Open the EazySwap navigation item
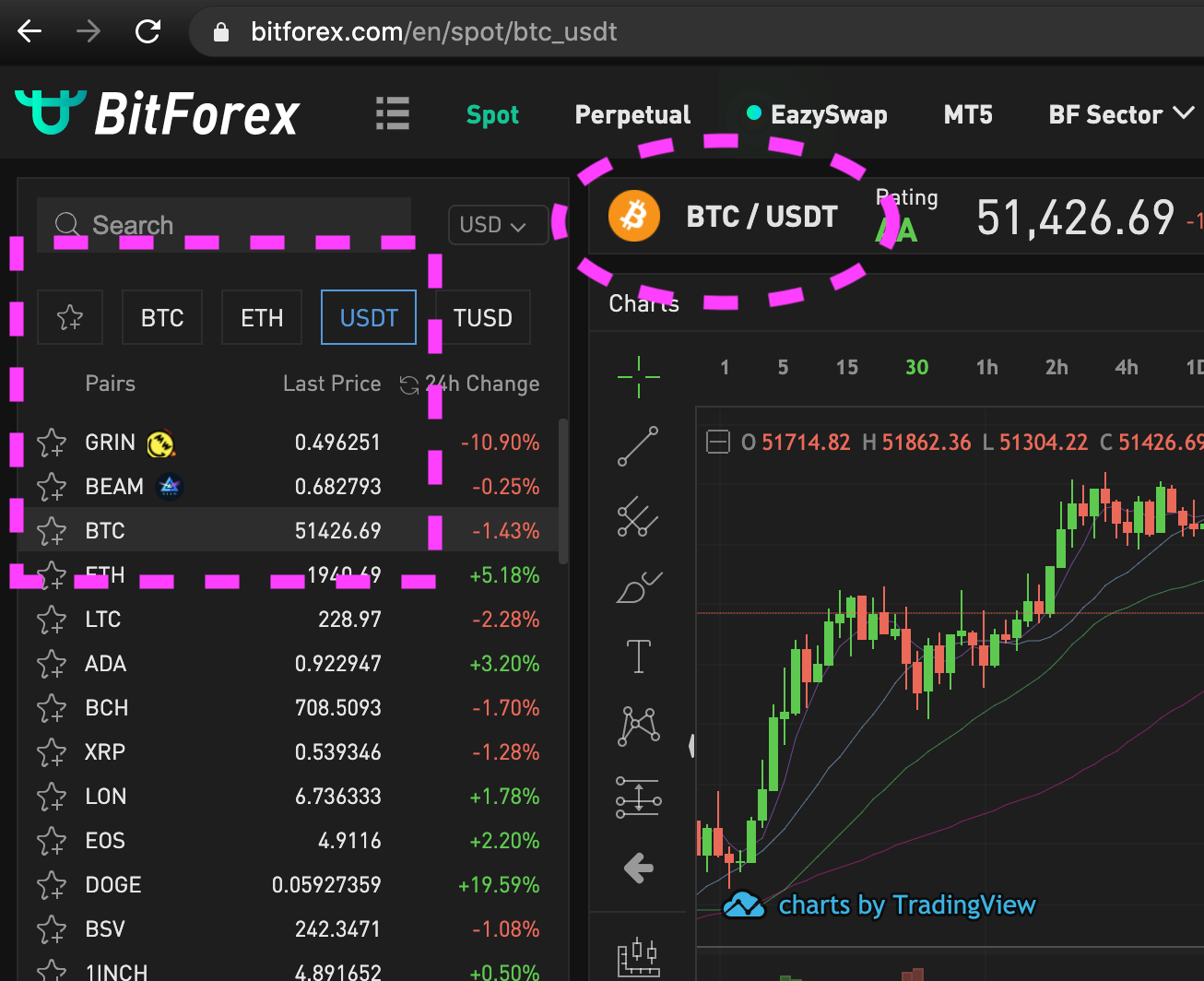 click(x=817, y=114)
